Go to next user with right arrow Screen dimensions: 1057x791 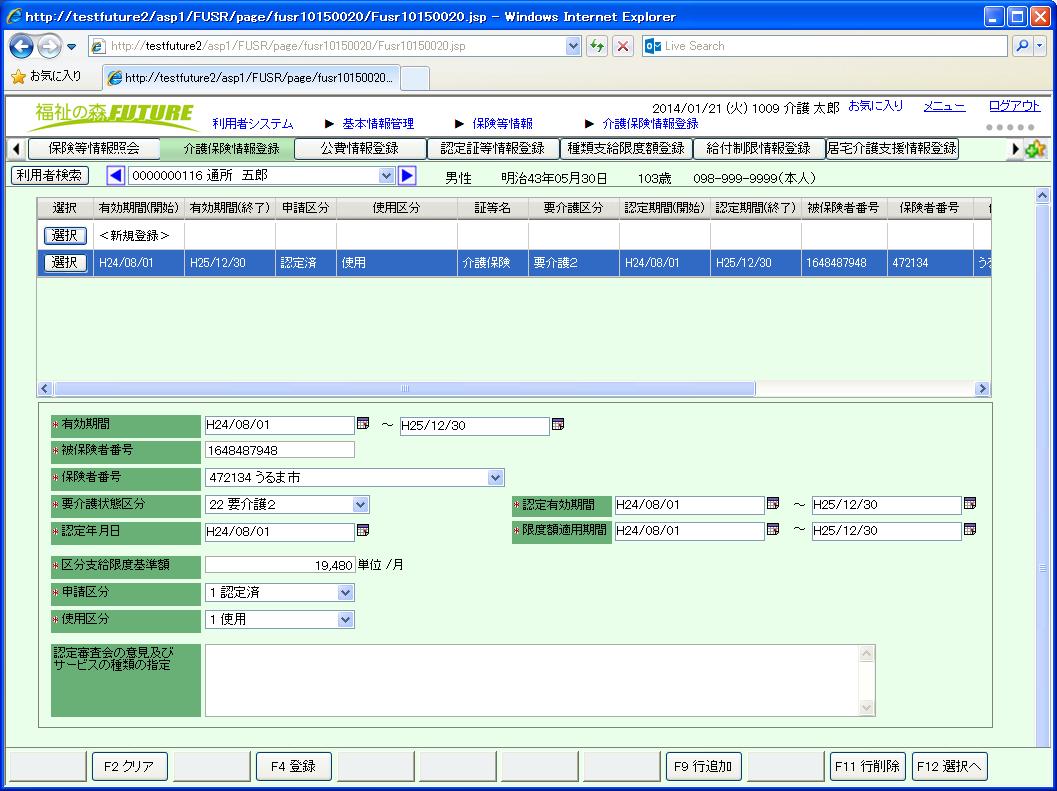[407, 175]
